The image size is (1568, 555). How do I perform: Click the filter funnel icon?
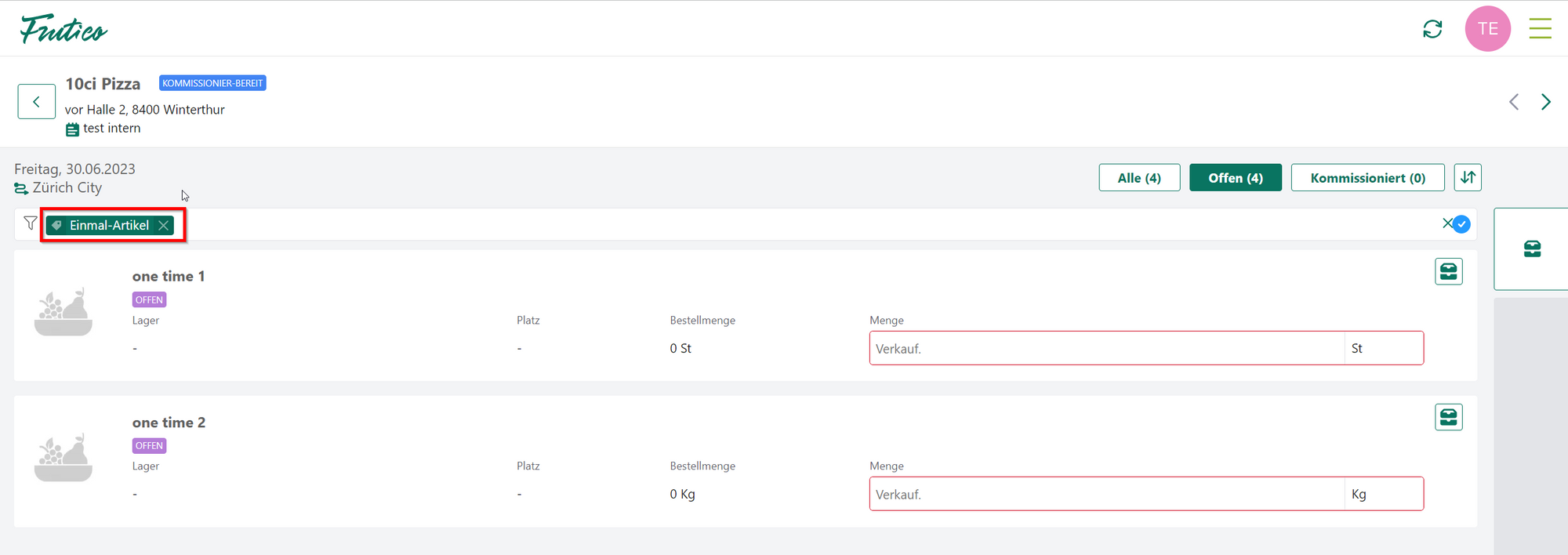[31, 224]
